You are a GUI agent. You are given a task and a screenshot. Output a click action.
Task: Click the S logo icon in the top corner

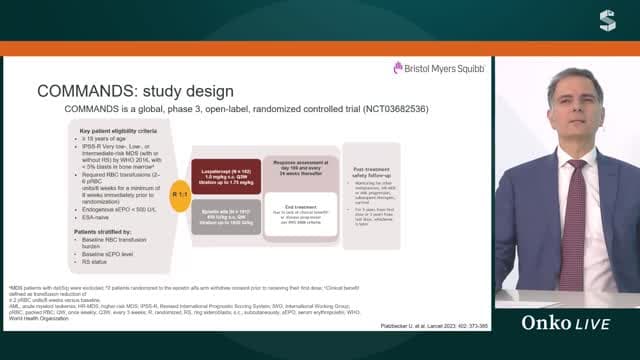pyautogui.click(x=607, y=21)
